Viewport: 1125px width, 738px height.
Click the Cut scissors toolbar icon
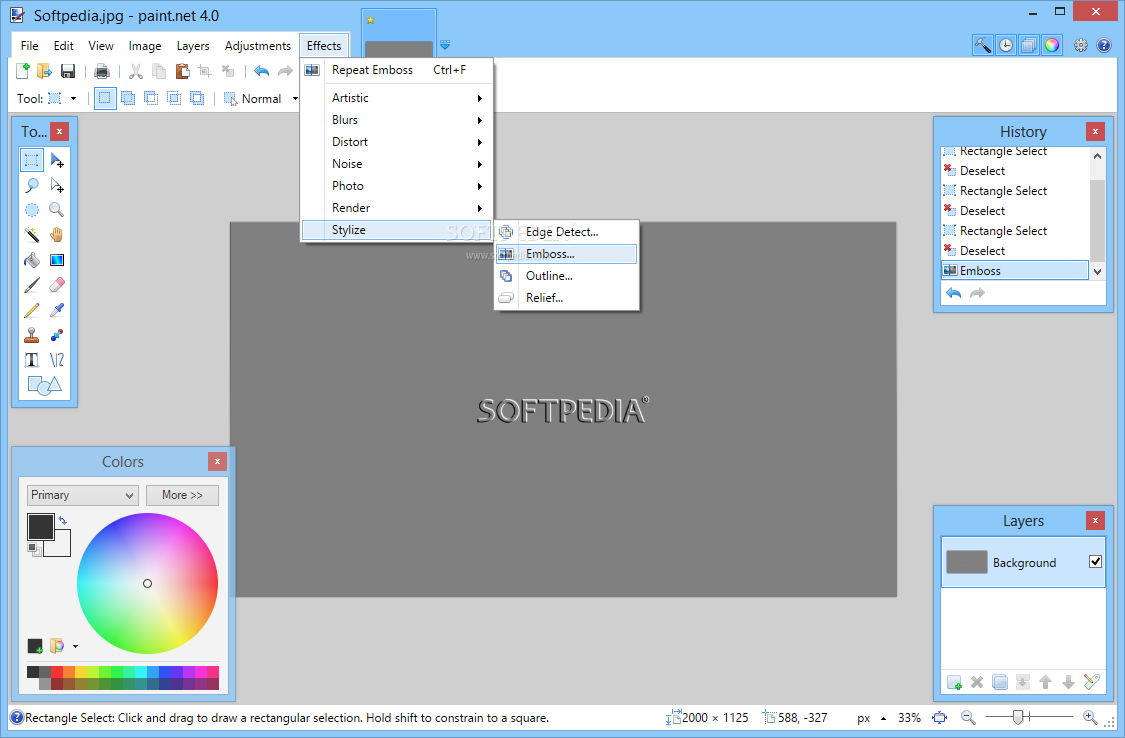(136, 70)
